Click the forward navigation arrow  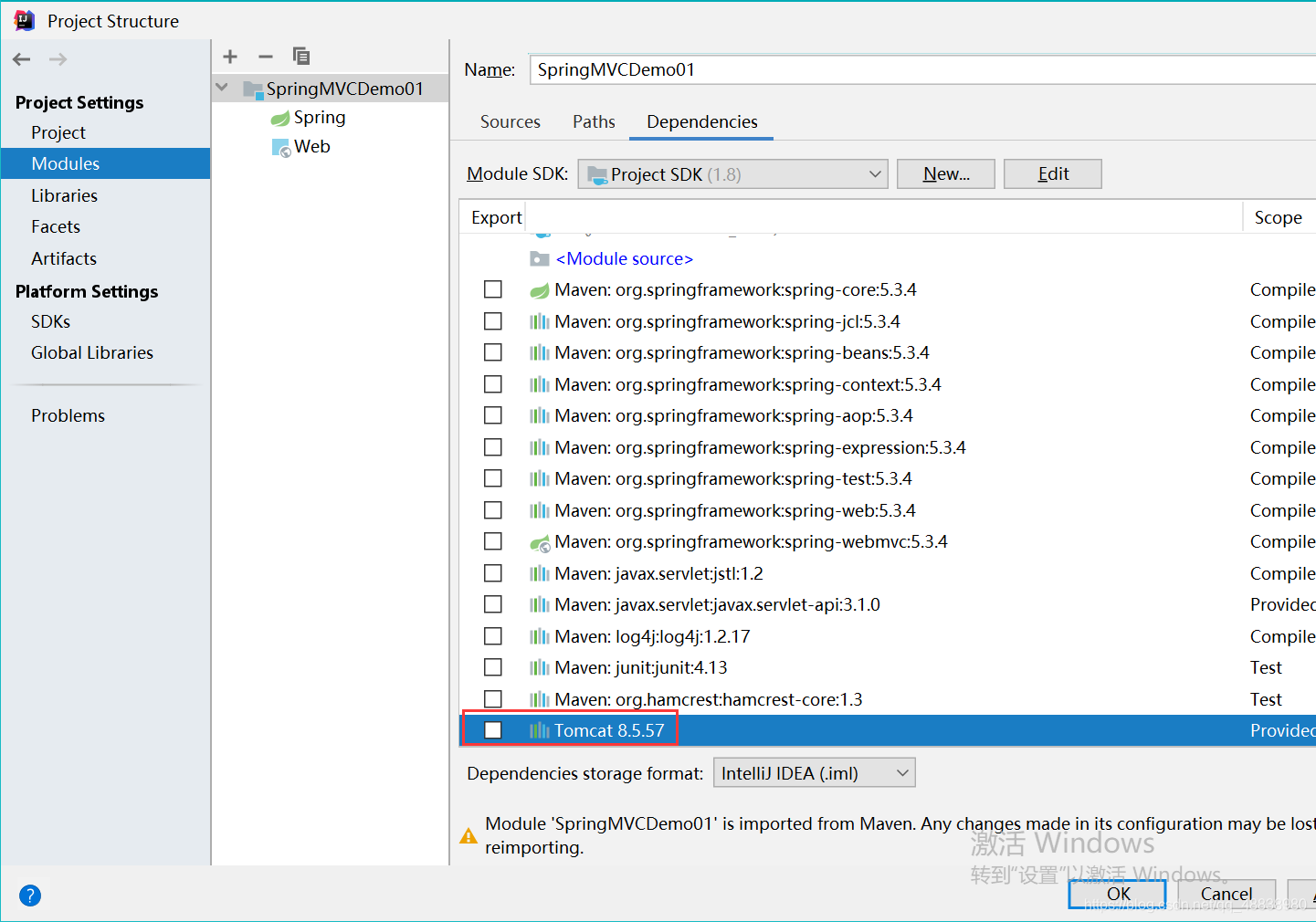click(x=58, y=59)
